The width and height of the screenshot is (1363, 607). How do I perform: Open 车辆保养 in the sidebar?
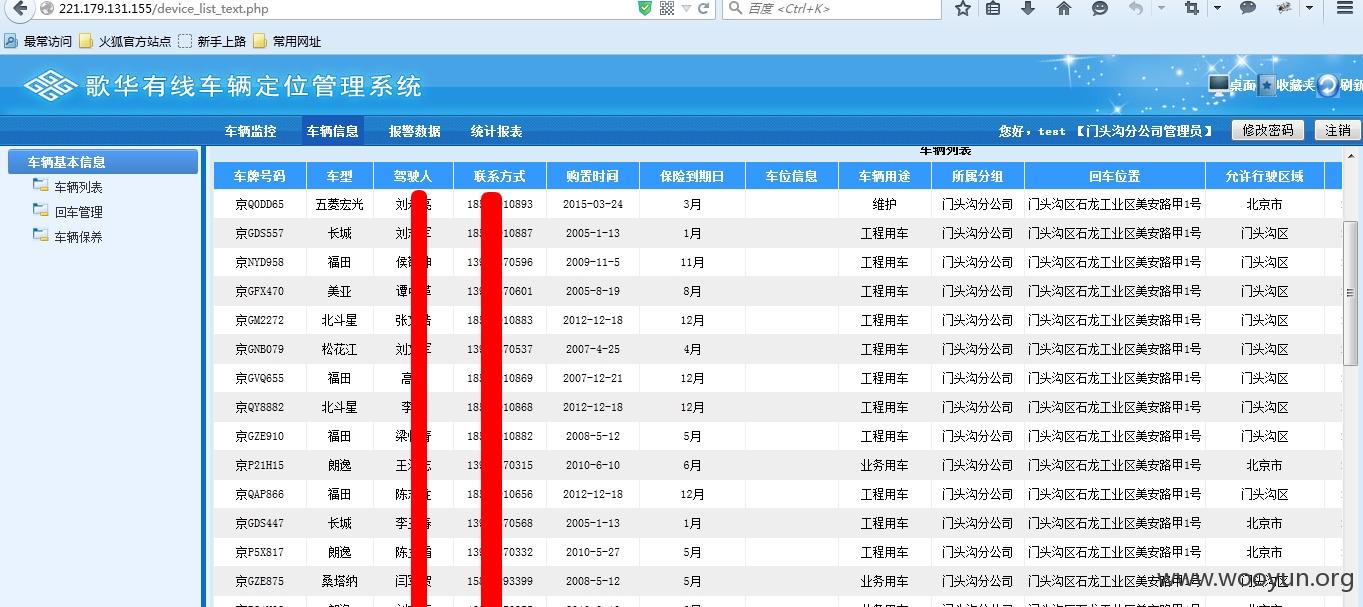tap(78, 237)
